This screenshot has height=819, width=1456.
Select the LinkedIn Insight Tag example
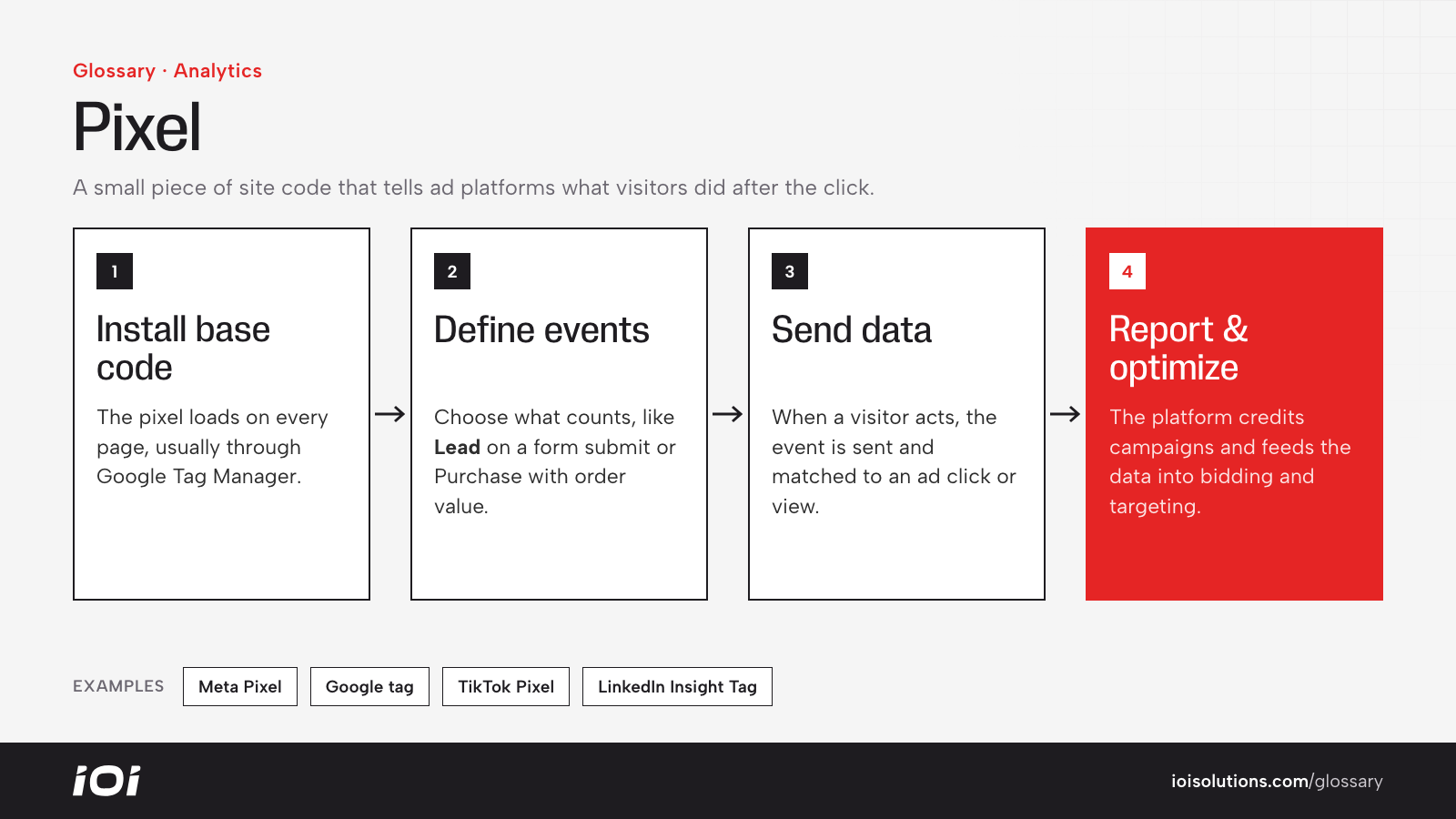point(677,686)
